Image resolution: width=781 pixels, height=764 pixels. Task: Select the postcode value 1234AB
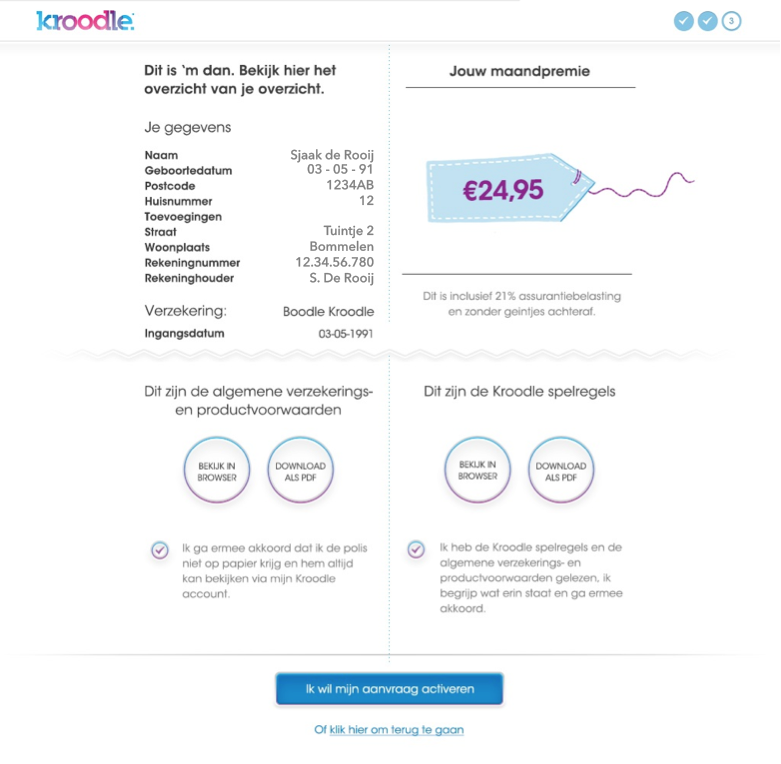(349, 185)
